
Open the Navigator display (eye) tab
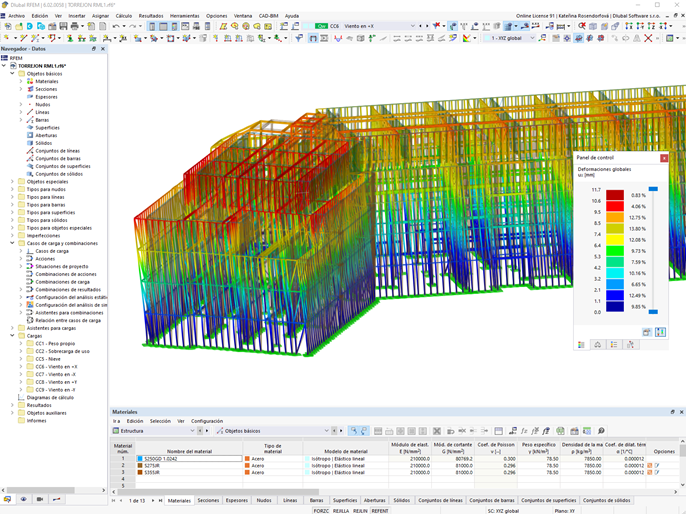(24, 499)
